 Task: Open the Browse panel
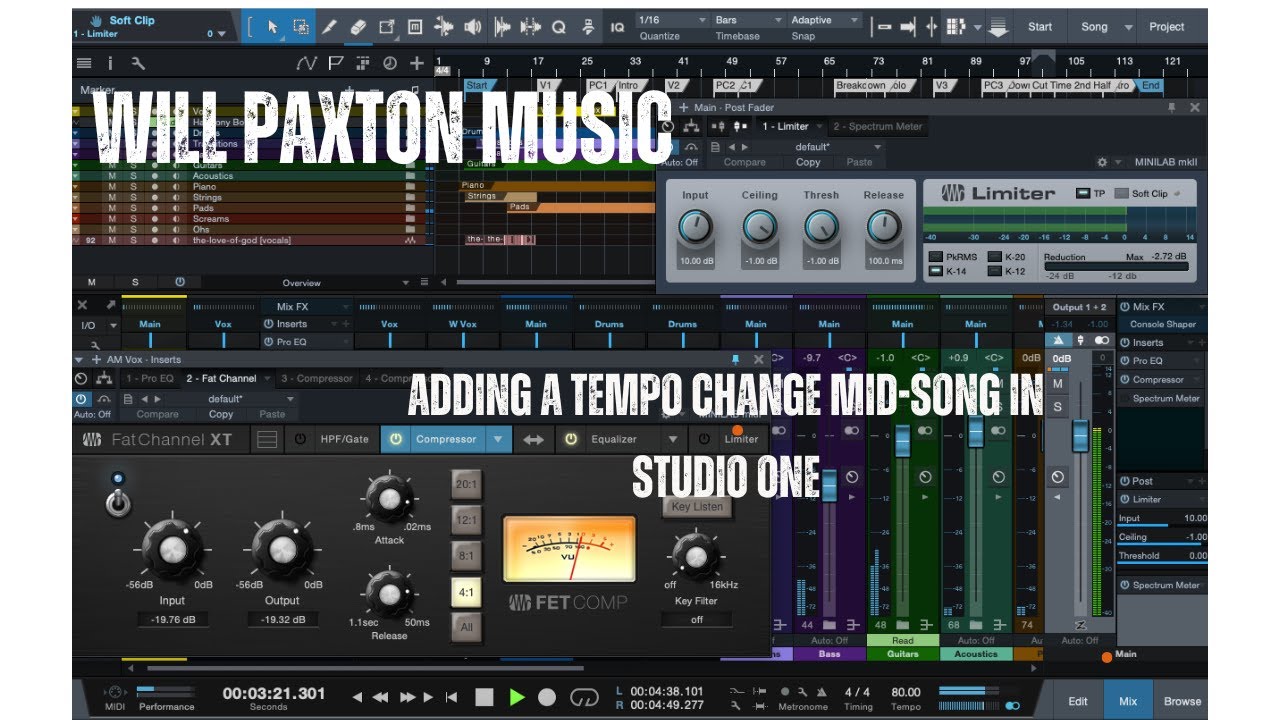click(1182, 701)
